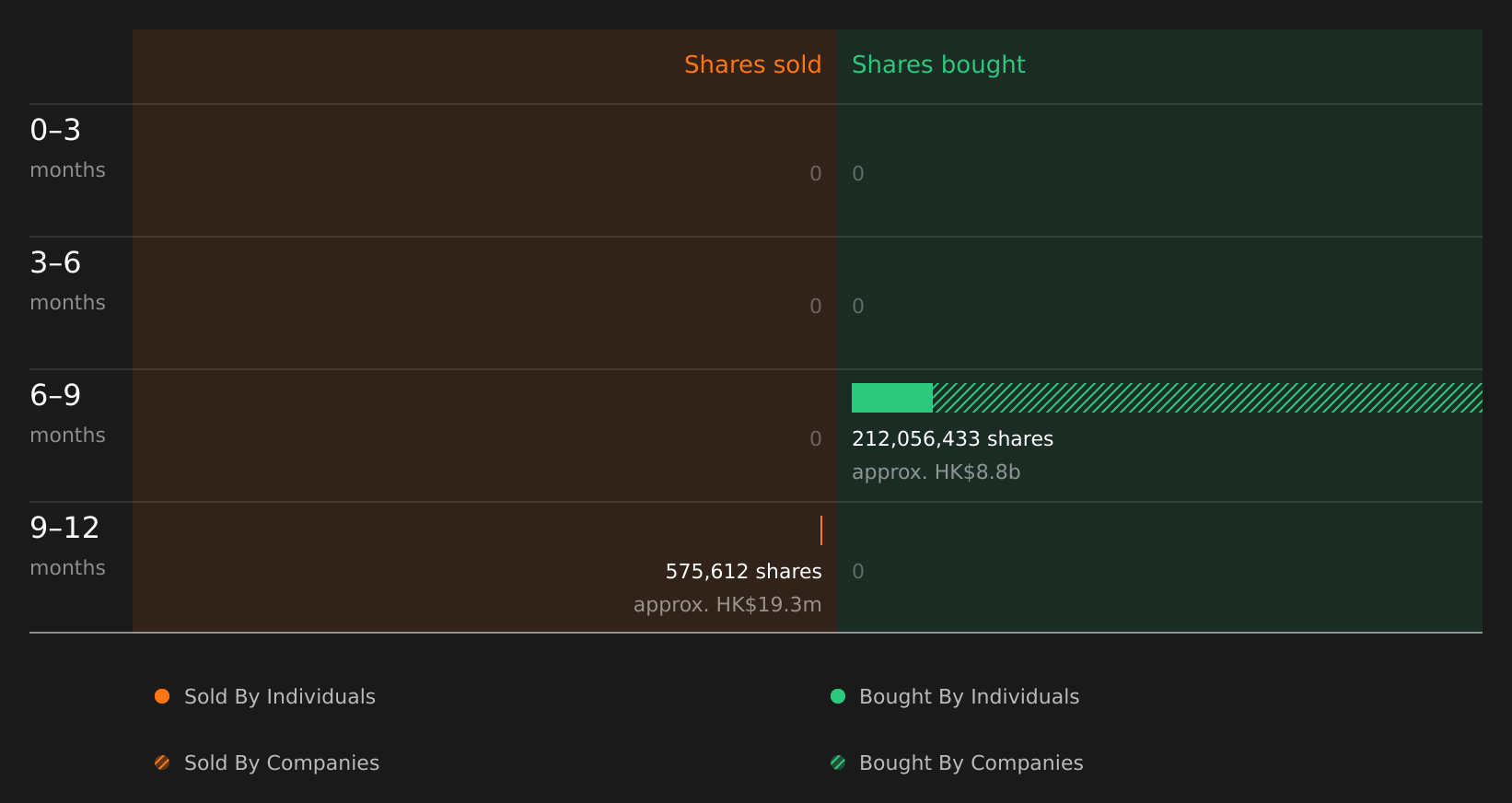Select the Shares sold column header
1512x803 pixels.
(x=752, y=64)
